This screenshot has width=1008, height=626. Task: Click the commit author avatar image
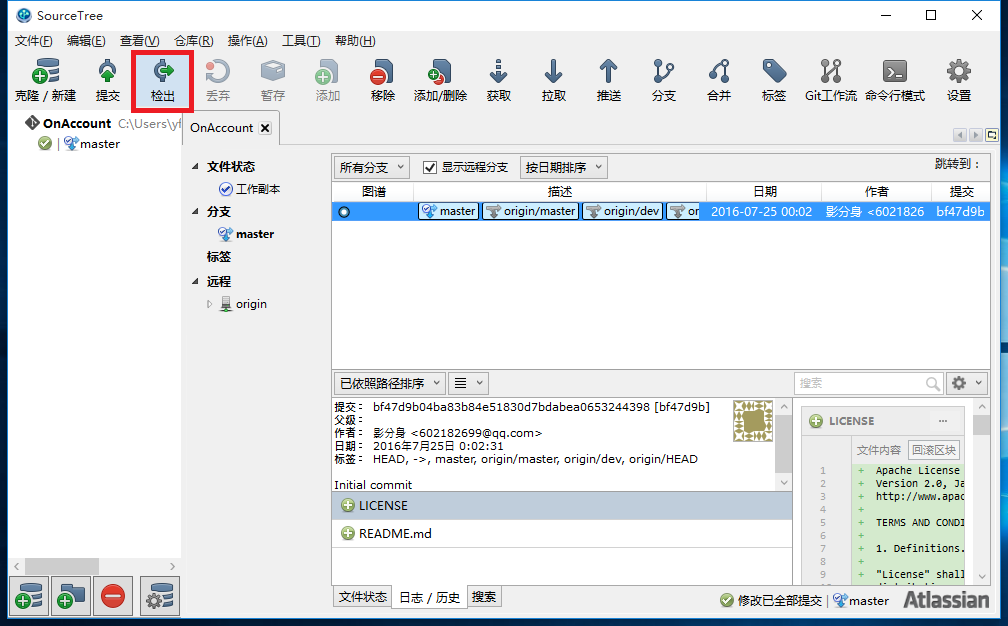pyautogui.click(x=753, y=421)
